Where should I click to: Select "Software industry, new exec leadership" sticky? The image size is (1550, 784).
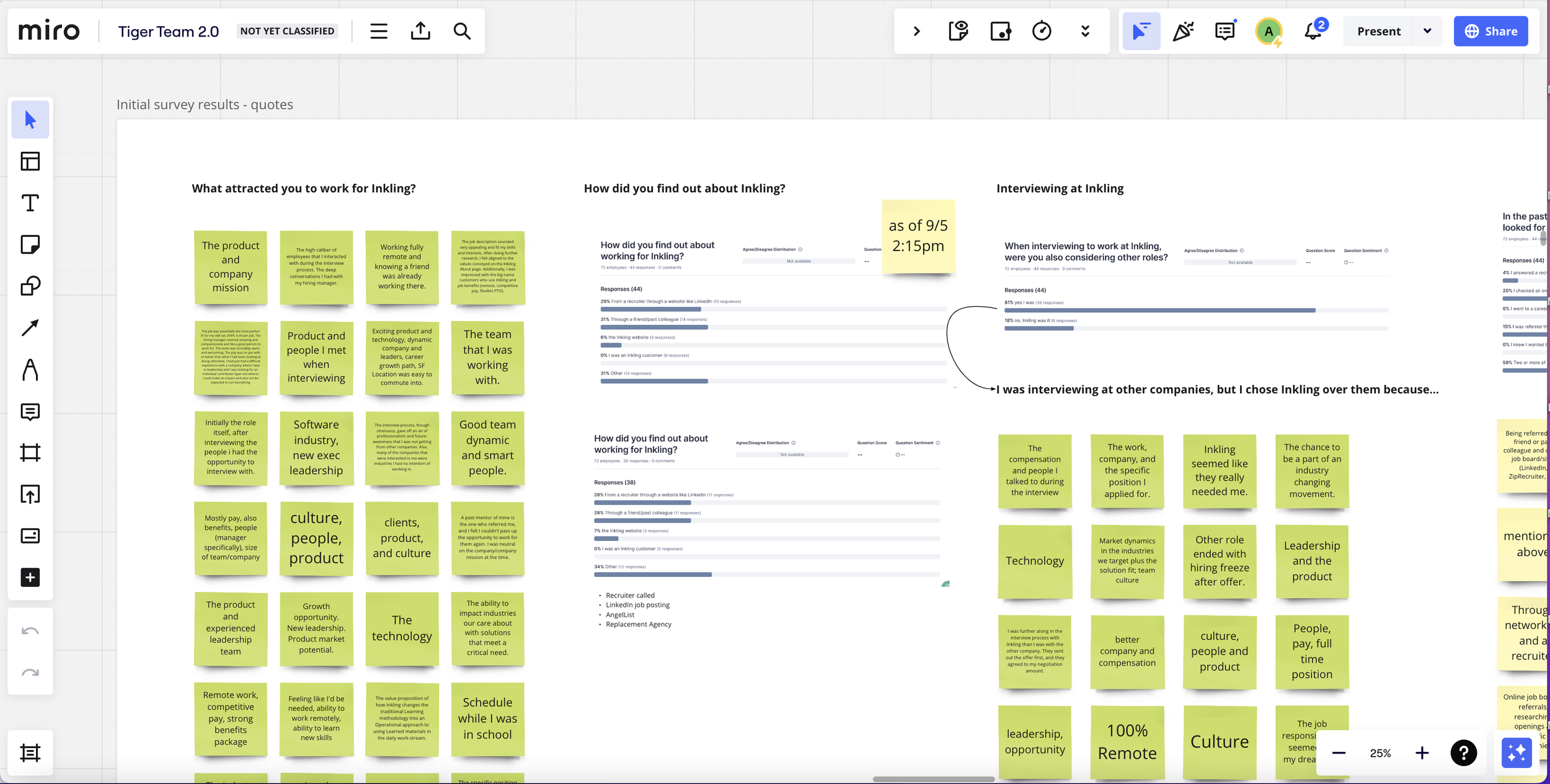click(x=316, y=448)
